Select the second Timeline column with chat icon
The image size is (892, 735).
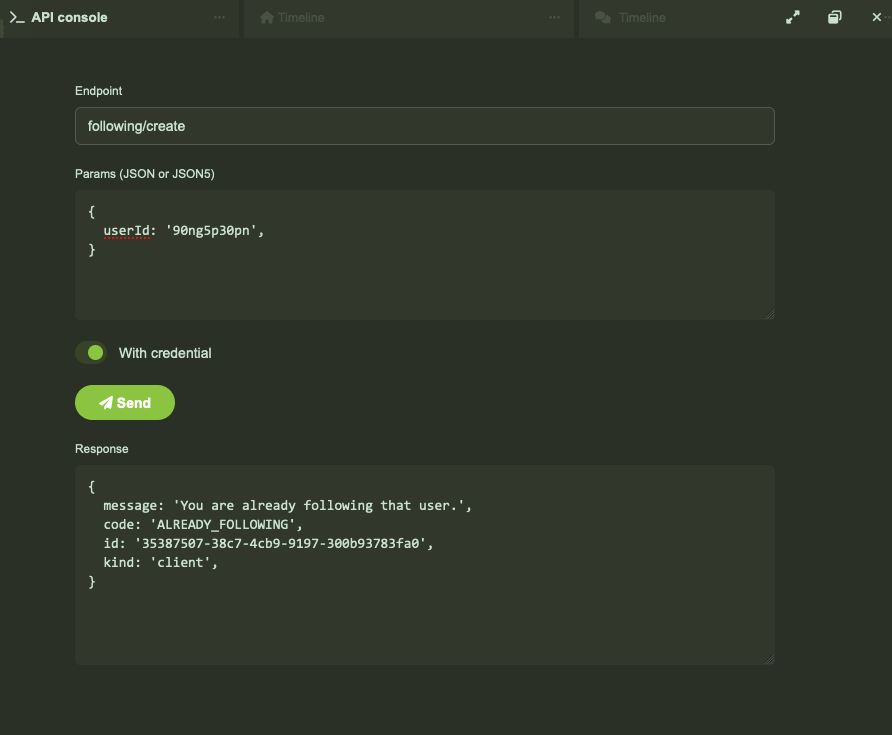641,17
